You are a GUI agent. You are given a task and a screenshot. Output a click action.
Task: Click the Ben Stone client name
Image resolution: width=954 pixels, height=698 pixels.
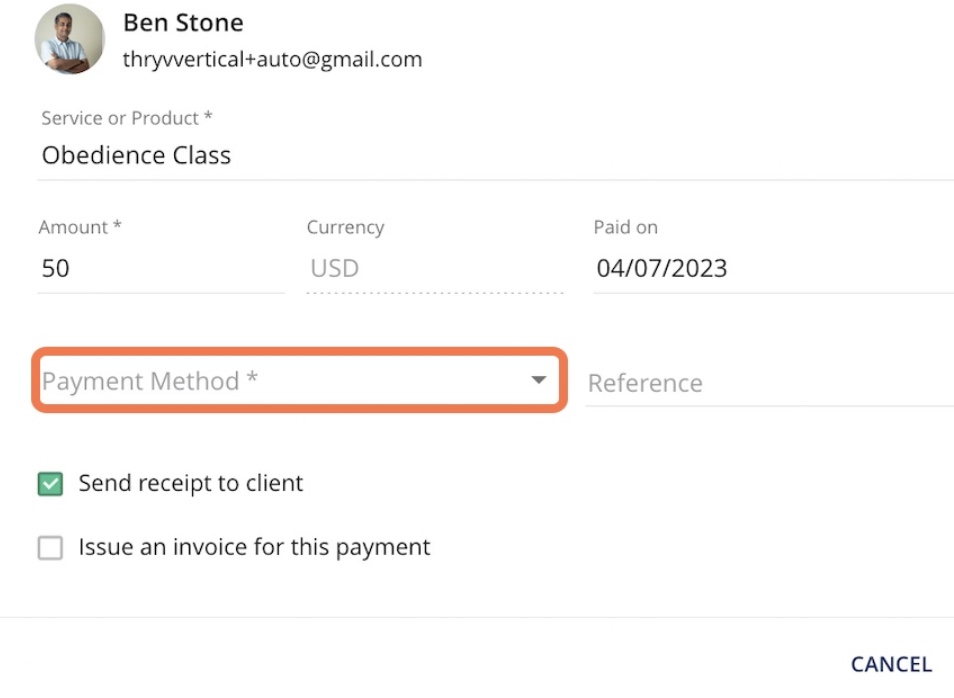tap(183, 22)
